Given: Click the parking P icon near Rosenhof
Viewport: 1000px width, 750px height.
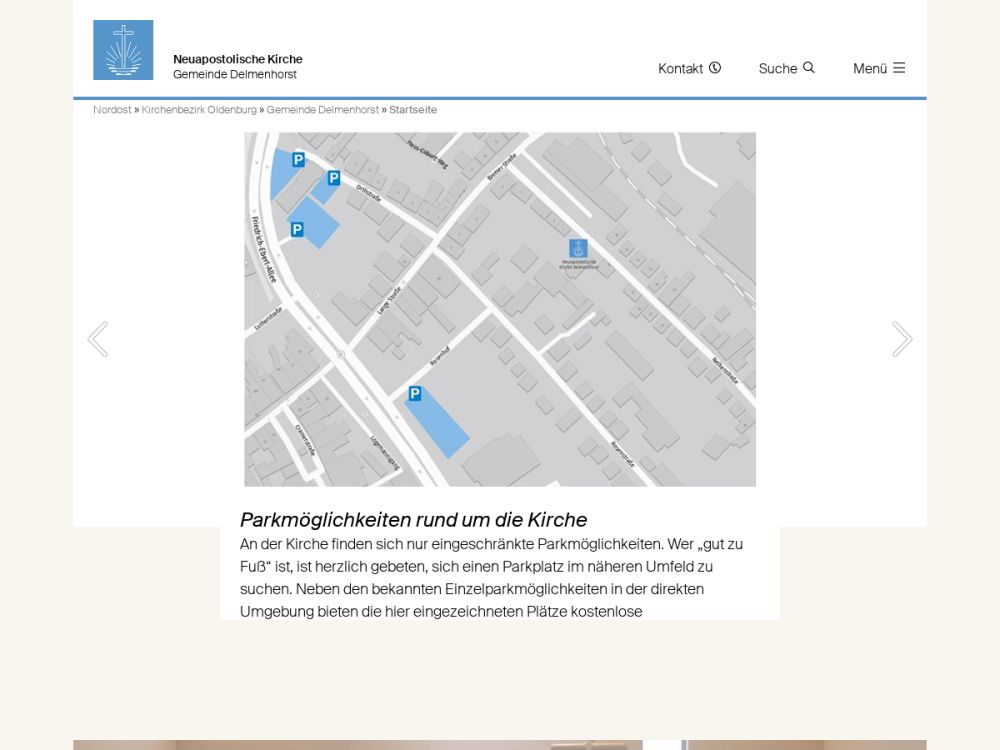Looking at the screenshot, I should pyautogui.click(x=415, y=394).
